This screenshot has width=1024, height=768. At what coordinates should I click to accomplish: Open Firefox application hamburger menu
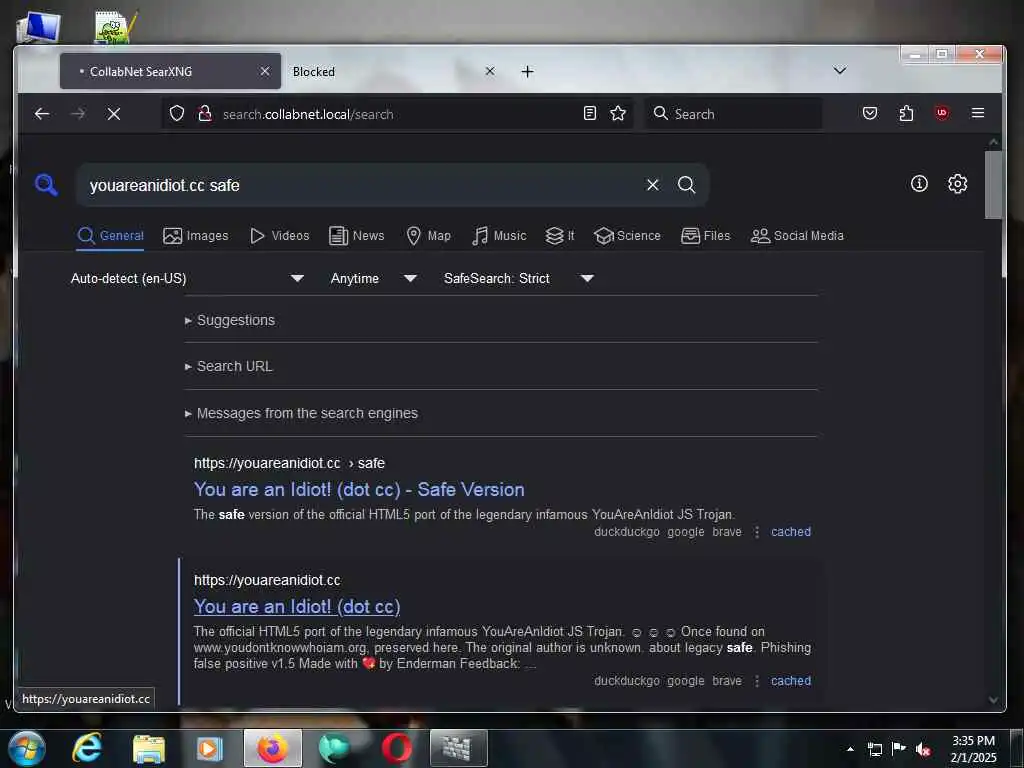point(978,114)
